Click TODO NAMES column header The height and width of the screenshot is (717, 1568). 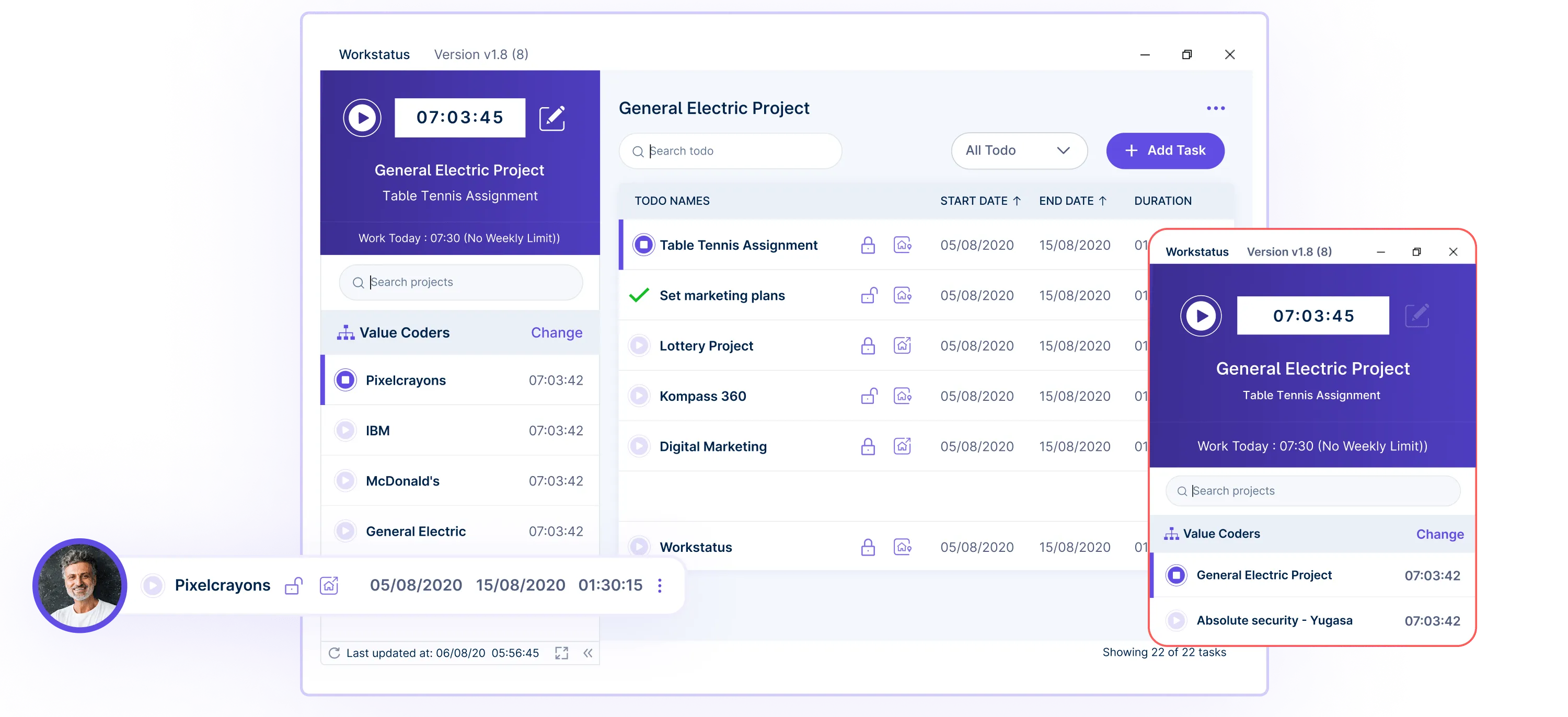[x=672, y=201]
